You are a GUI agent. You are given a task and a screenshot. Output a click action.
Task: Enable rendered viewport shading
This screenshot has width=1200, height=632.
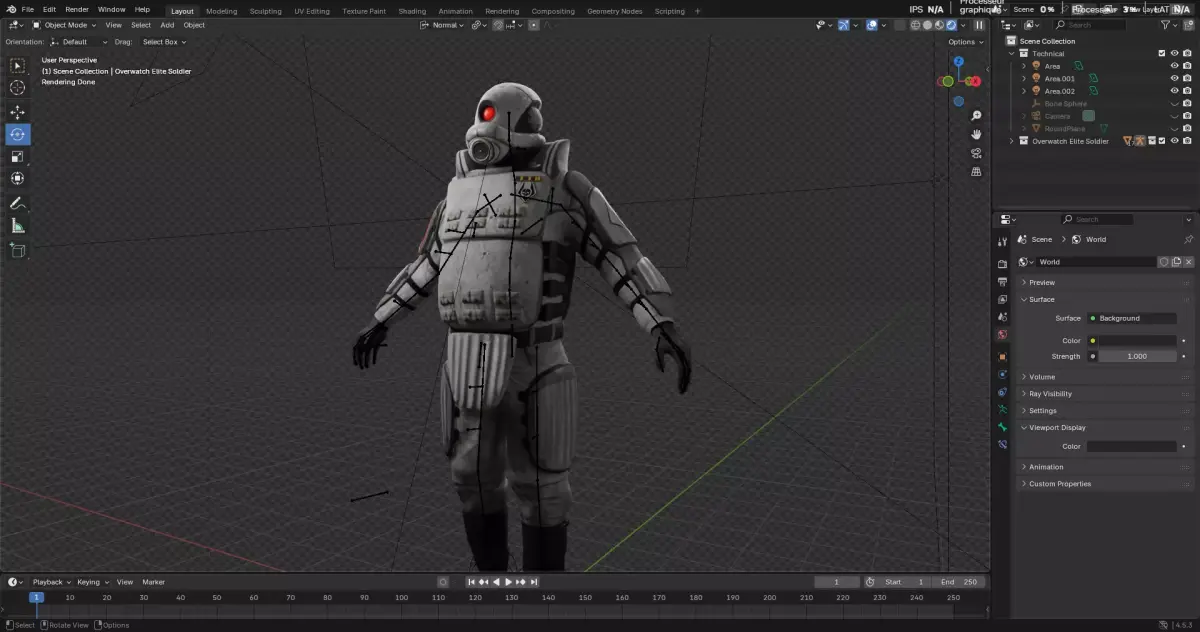(949, 25)
